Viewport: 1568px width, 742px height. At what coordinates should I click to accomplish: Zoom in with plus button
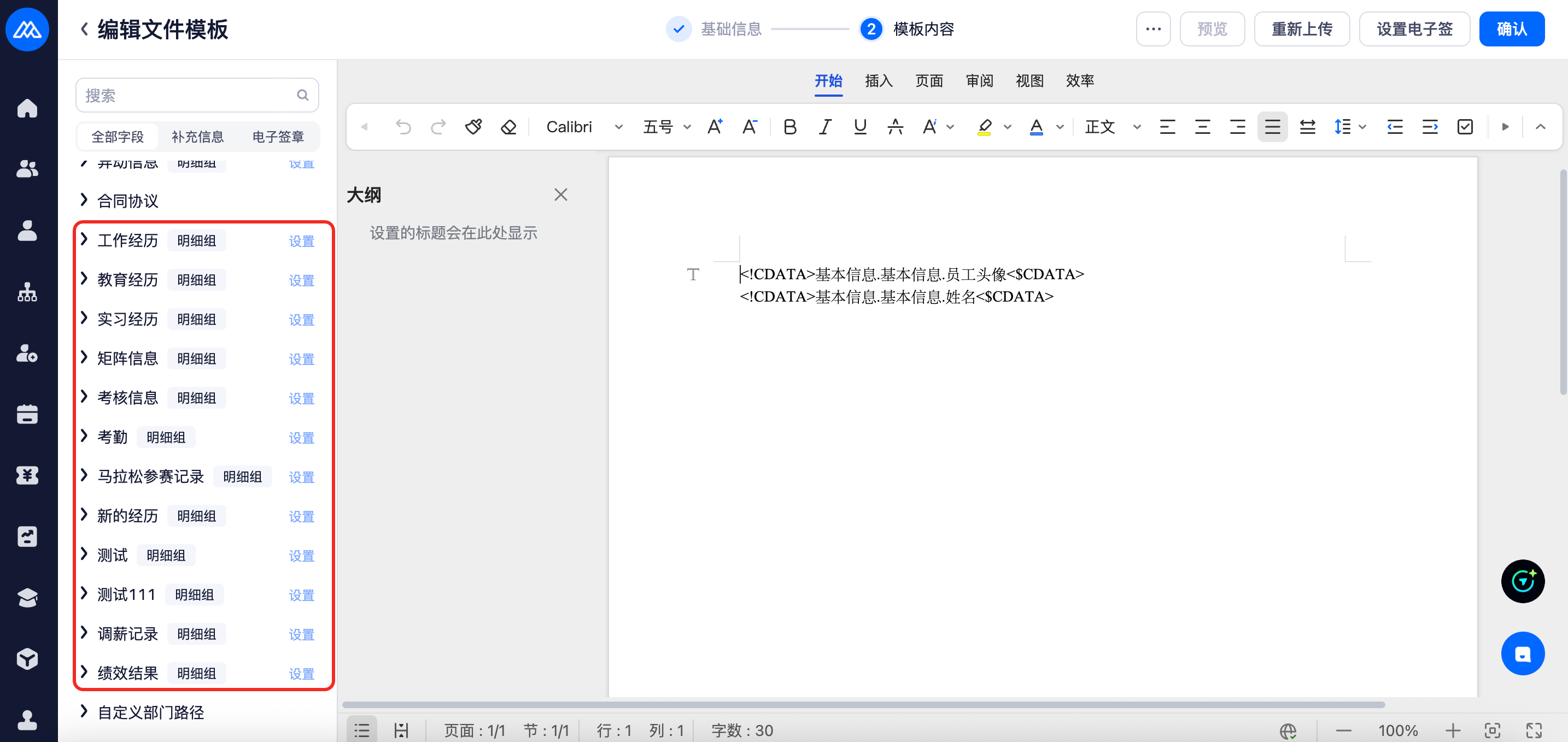tap(1453, 731)
